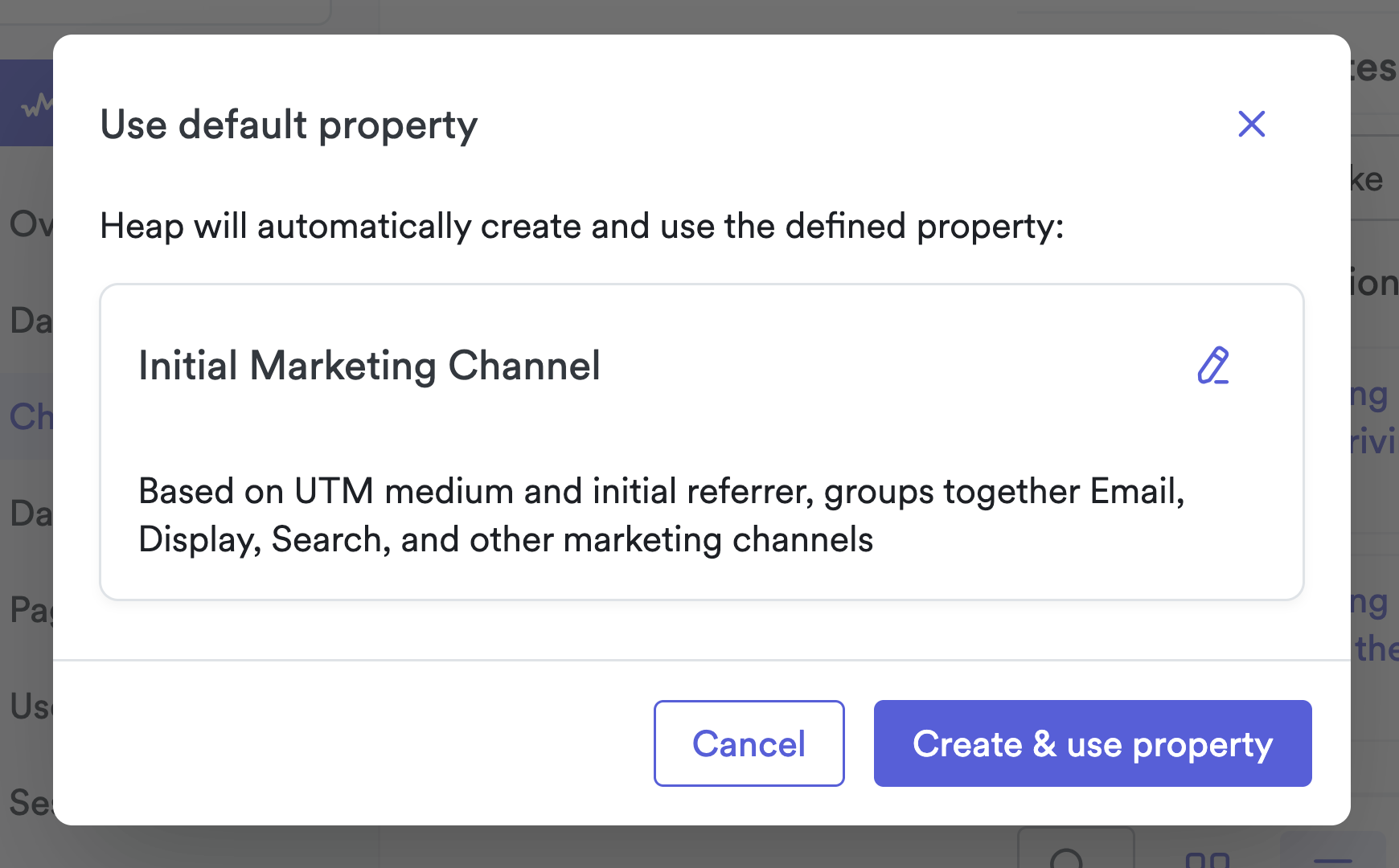Open the Da item between Ch and Pag
This screenshot has width=1399, height=868.
[29, 514]
